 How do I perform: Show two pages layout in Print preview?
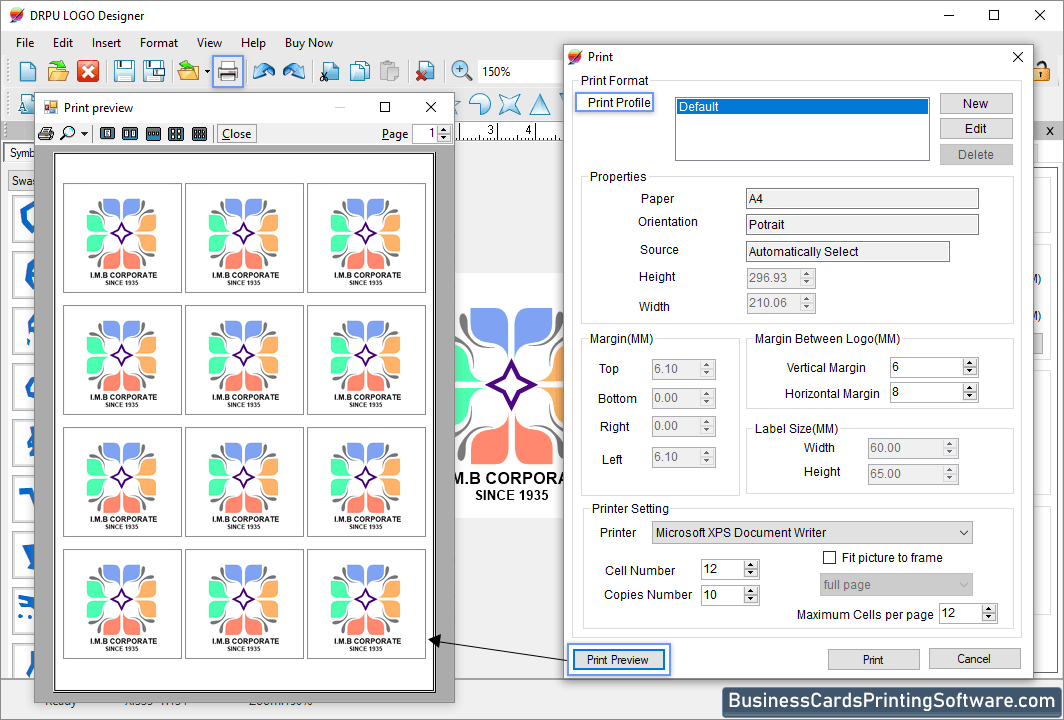coord(130,134)
